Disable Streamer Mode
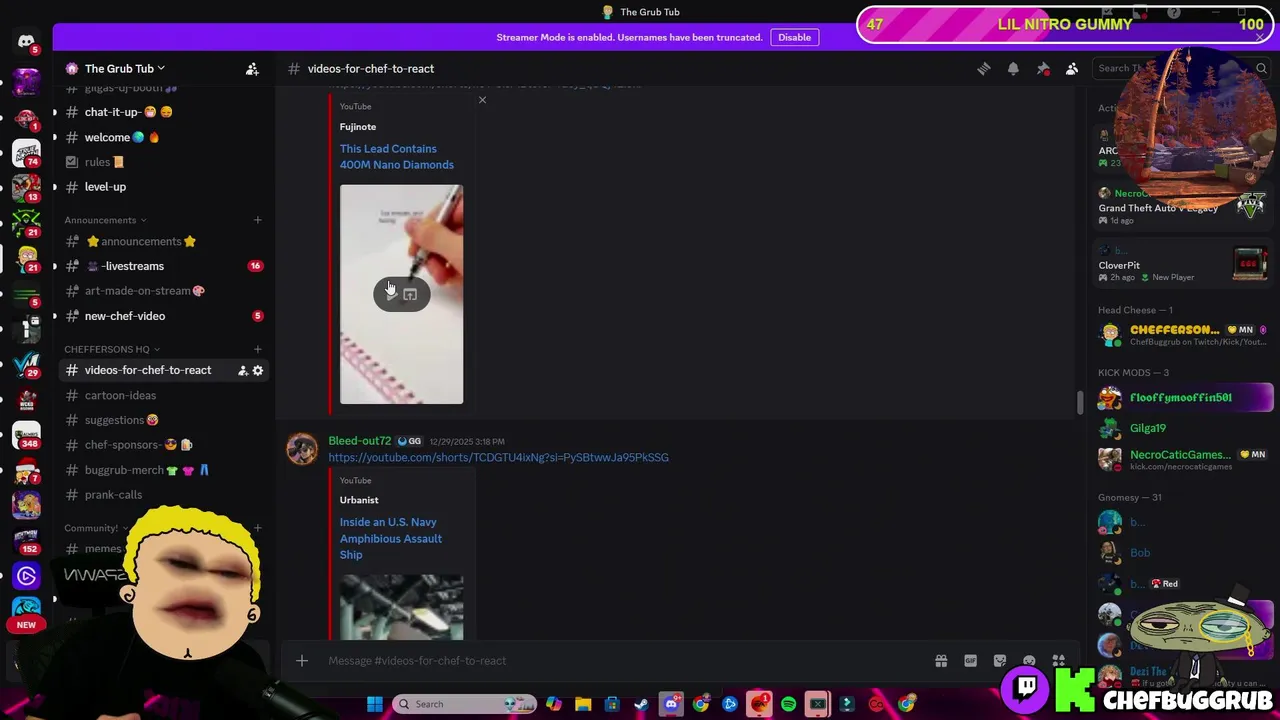 point(794,37)
